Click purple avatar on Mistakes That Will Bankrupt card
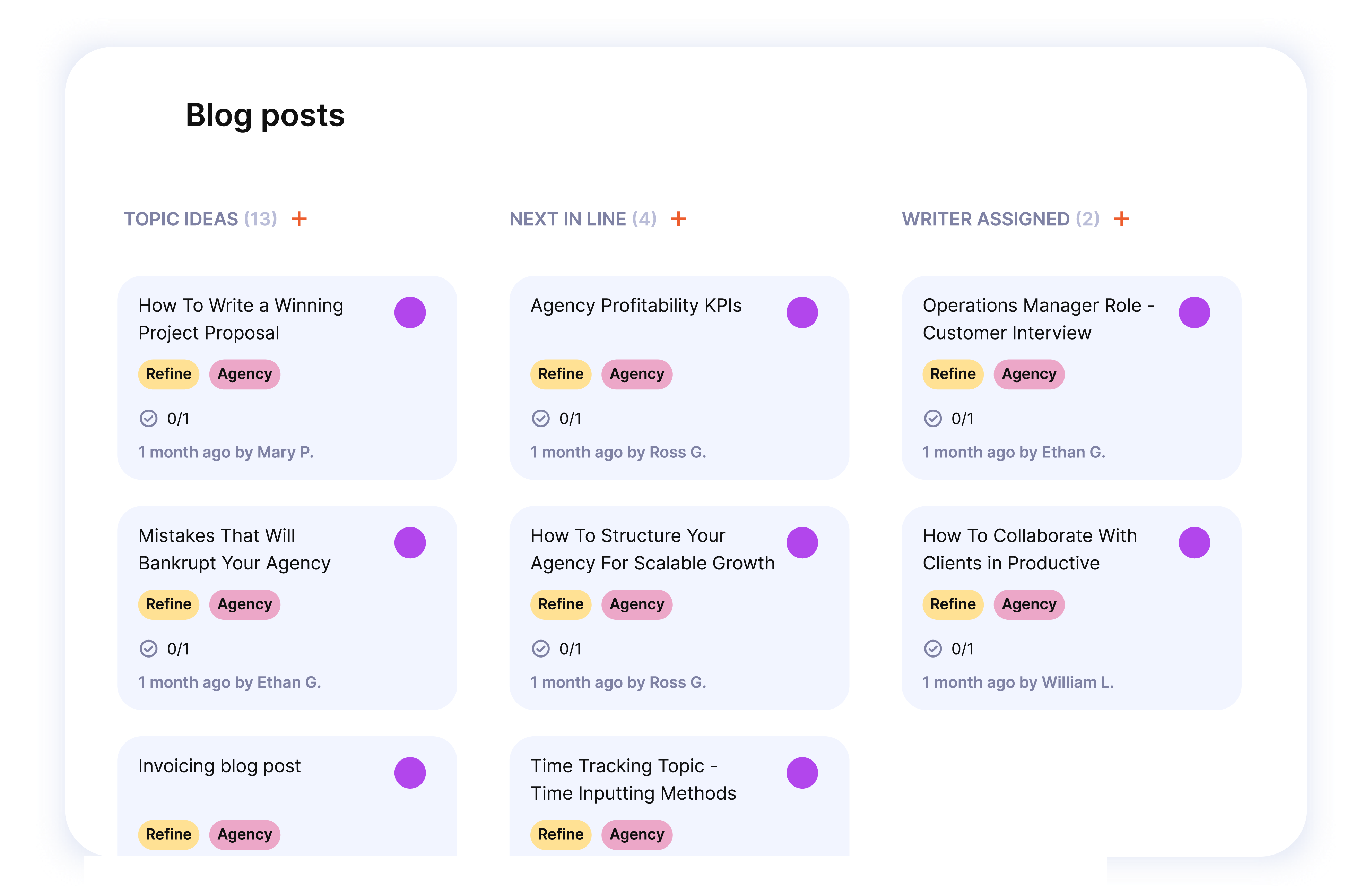Screen dimensions: 1372x893 [x=410, y=543]
